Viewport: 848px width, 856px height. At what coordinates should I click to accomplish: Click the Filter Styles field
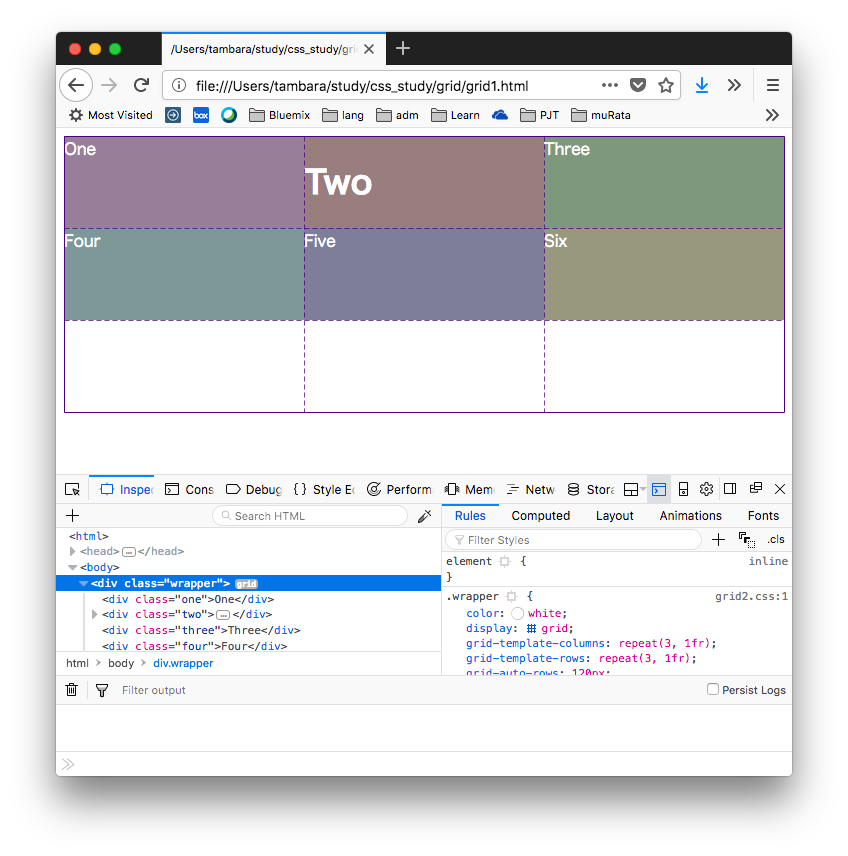point(573,540)
